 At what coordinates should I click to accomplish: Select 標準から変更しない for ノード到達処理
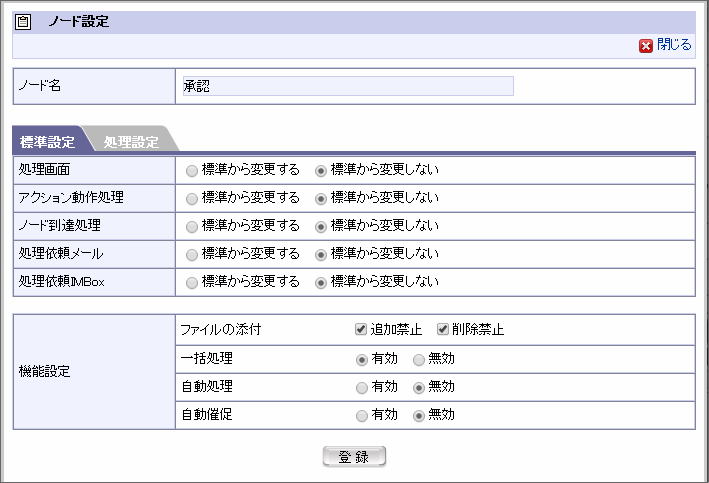pos(321,227)
